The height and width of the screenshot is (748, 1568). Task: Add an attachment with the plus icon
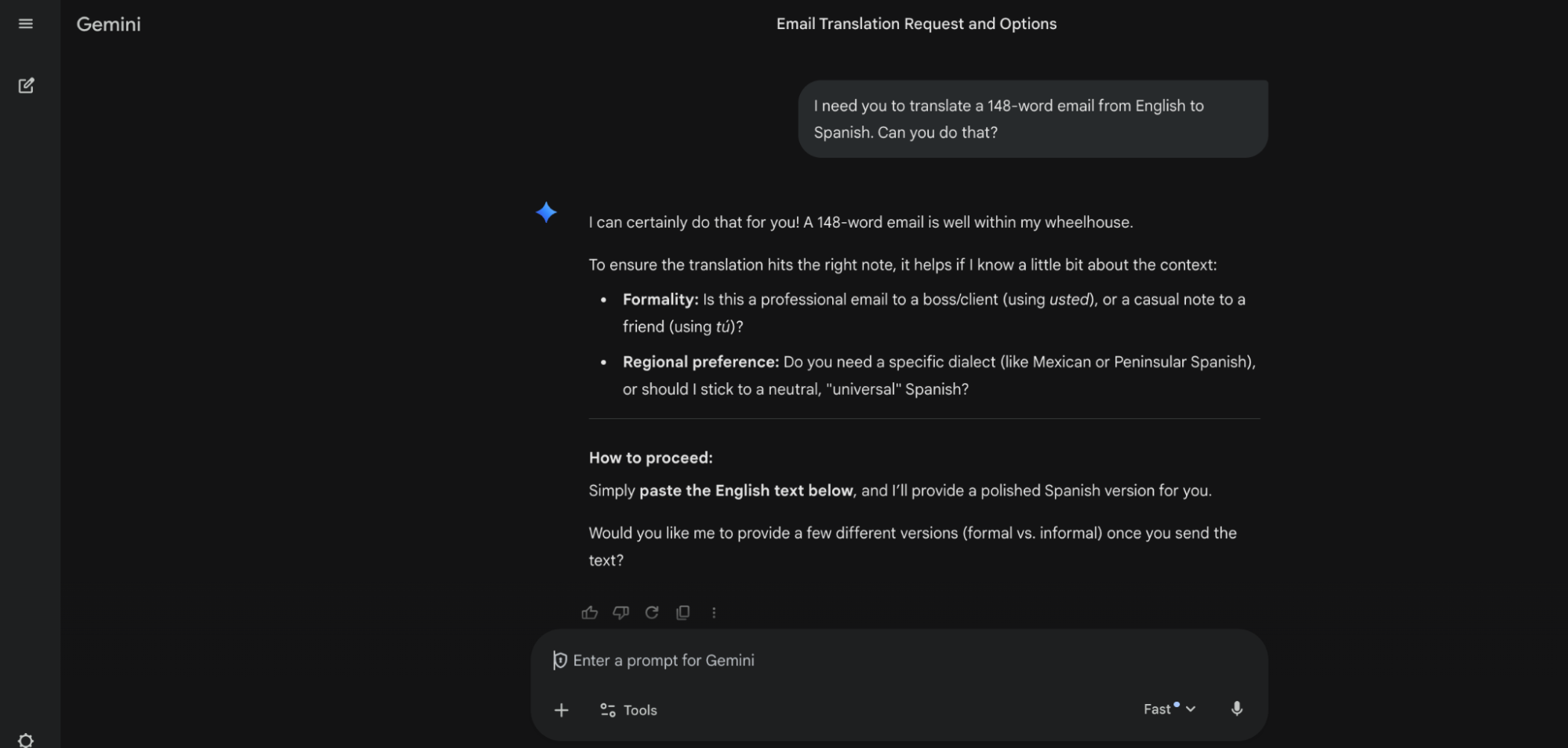pyautogui.click(x=562, y=710)
